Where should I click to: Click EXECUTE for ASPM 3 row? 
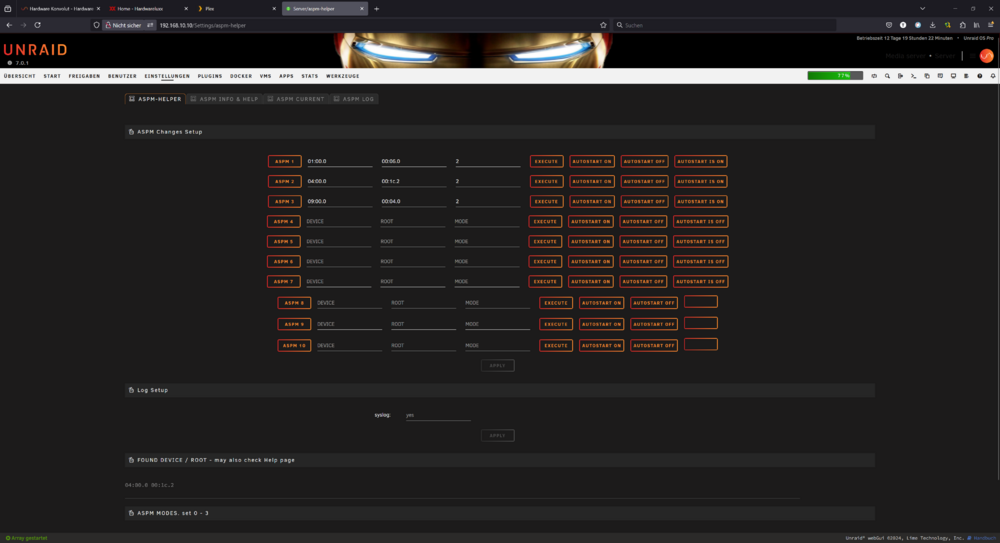pyautogui.click(x=547, y=201)
